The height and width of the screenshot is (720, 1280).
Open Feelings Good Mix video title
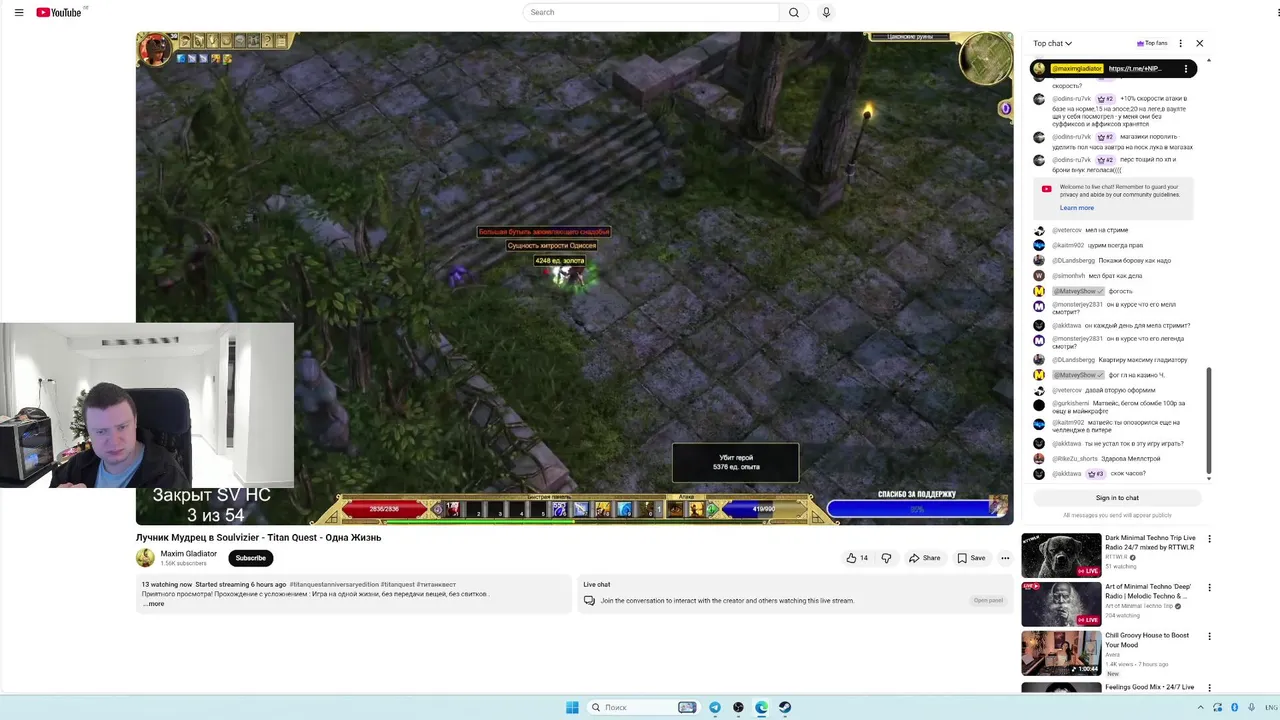point(1150,687)
